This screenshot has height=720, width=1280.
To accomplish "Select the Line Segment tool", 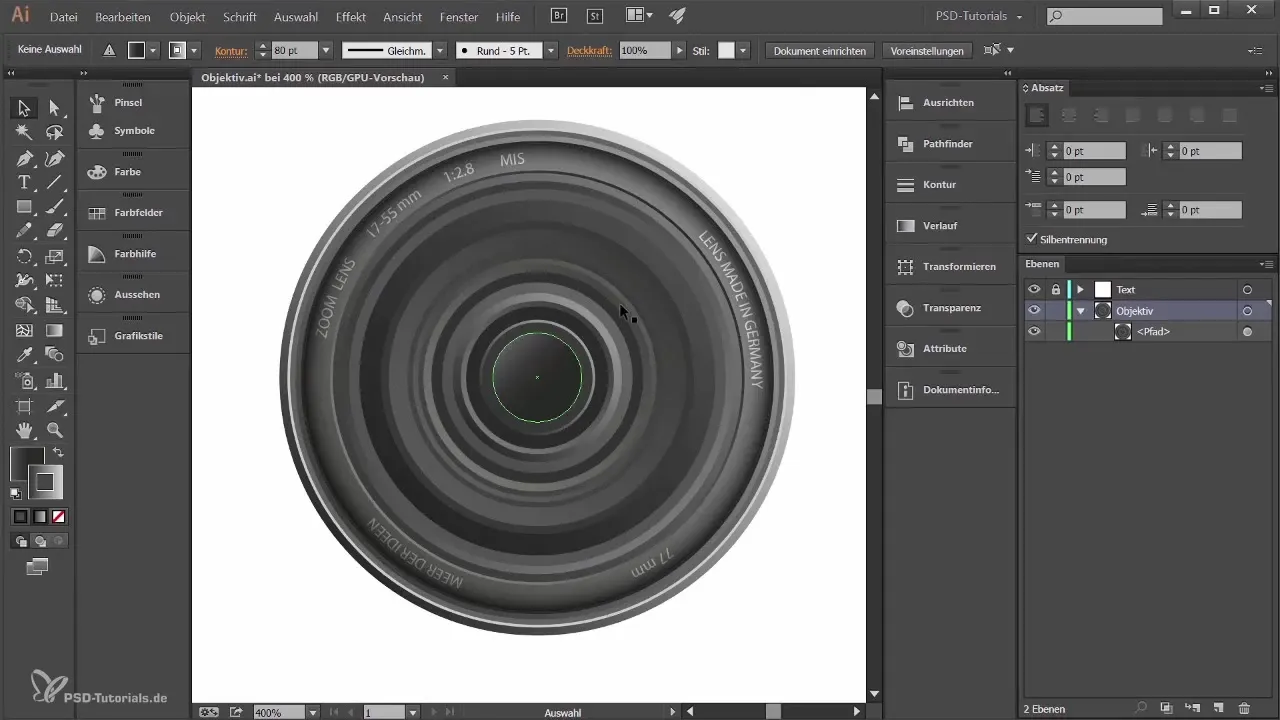I will pos(54,182).
